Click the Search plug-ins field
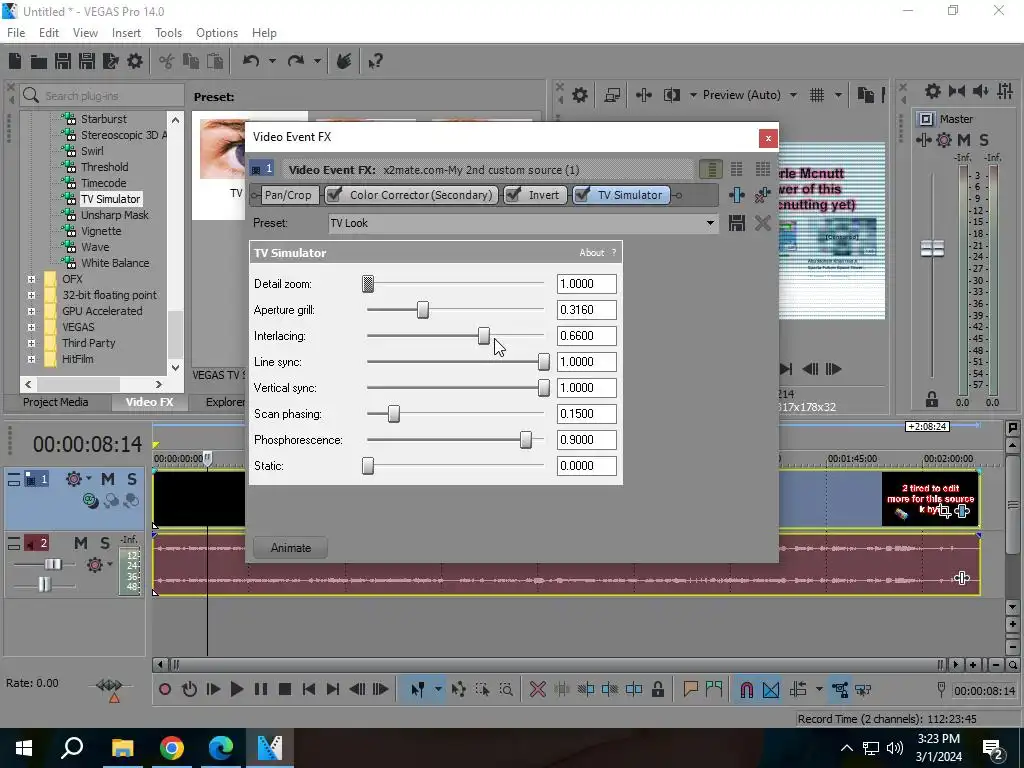This screenshot has width=1024, height=768. [103, 96]
